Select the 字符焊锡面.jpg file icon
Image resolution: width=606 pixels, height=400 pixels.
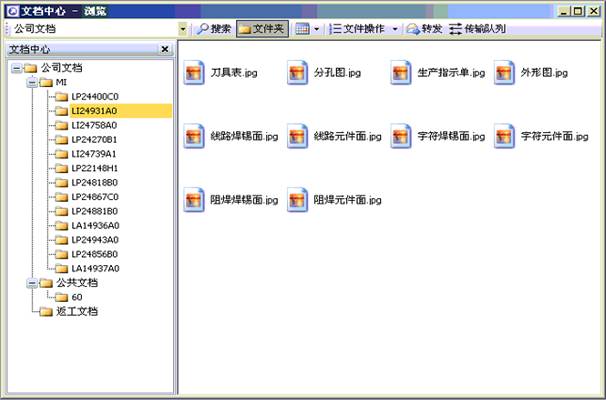401,136
